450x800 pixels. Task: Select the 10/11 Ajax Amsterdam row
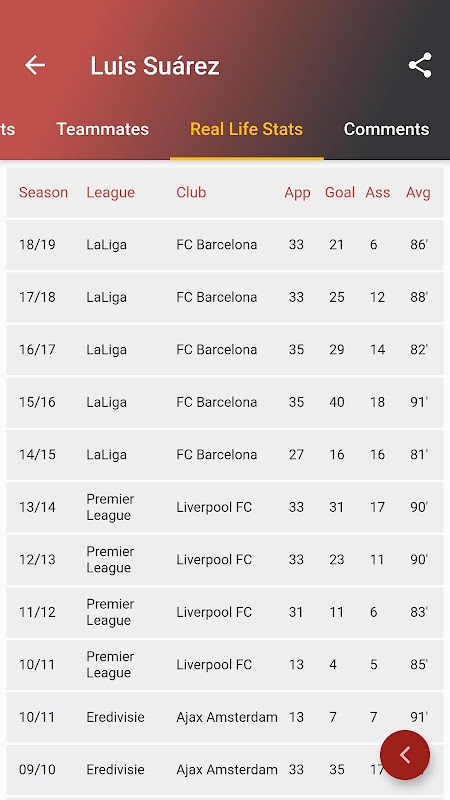[225, 717]
